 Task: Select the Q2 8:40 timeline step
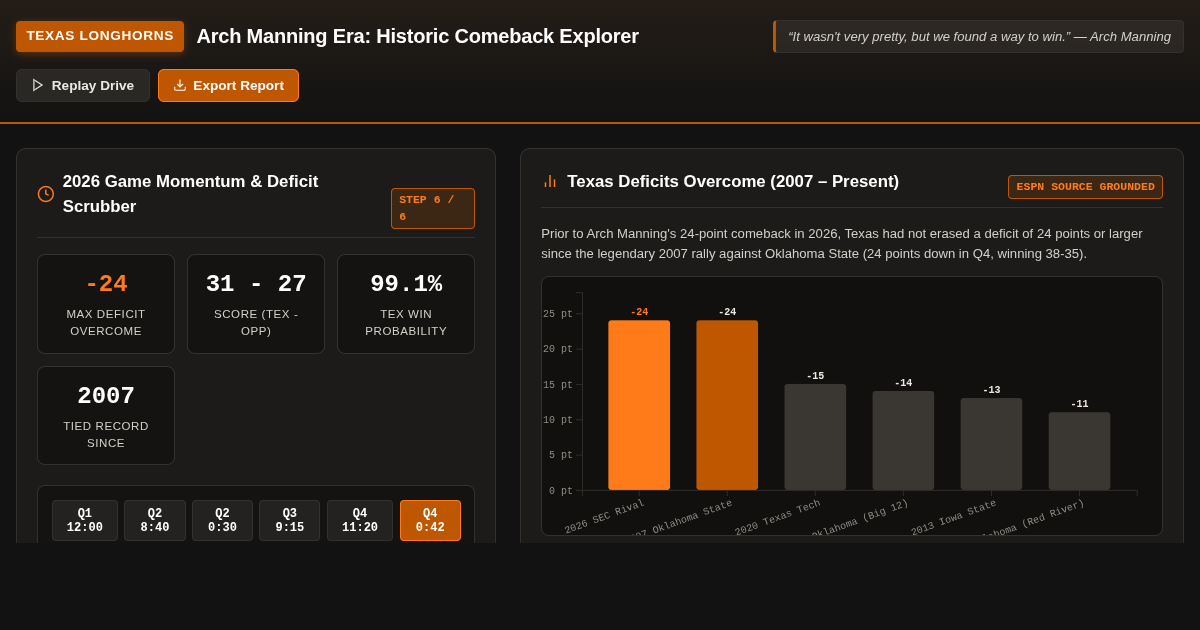[155, 521]
